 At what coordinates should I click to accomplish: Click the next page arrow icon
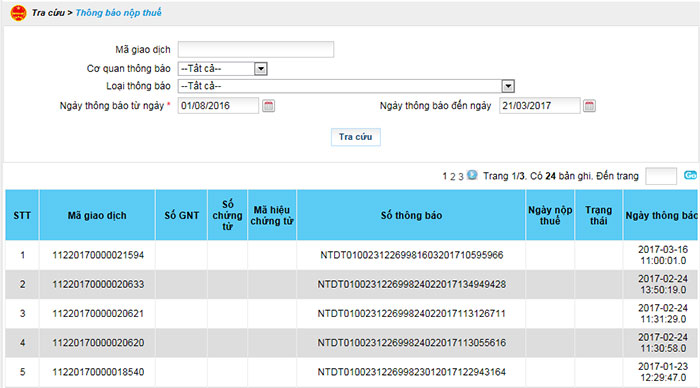(x=472, y=175)
